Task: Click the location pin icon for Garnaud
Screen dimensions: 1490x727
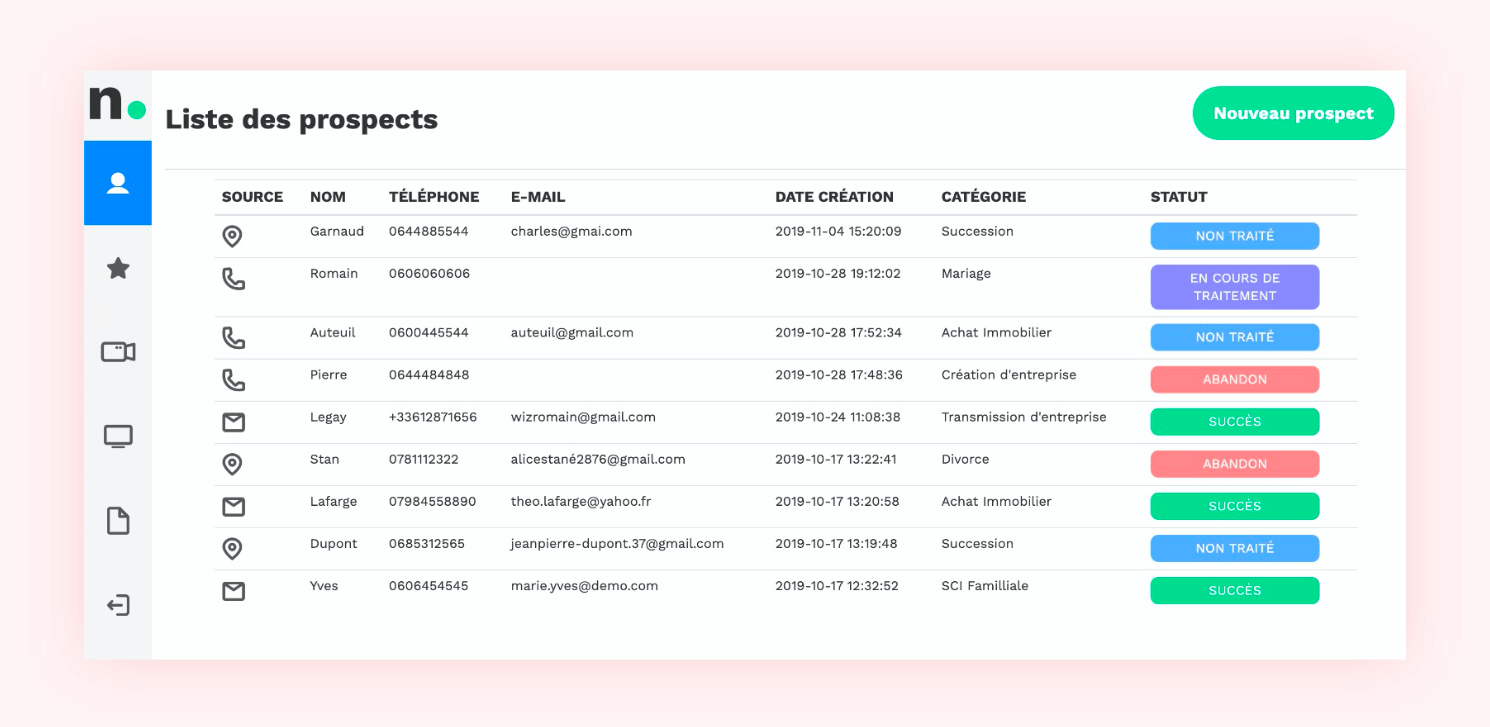Action: tap(232, 237)
